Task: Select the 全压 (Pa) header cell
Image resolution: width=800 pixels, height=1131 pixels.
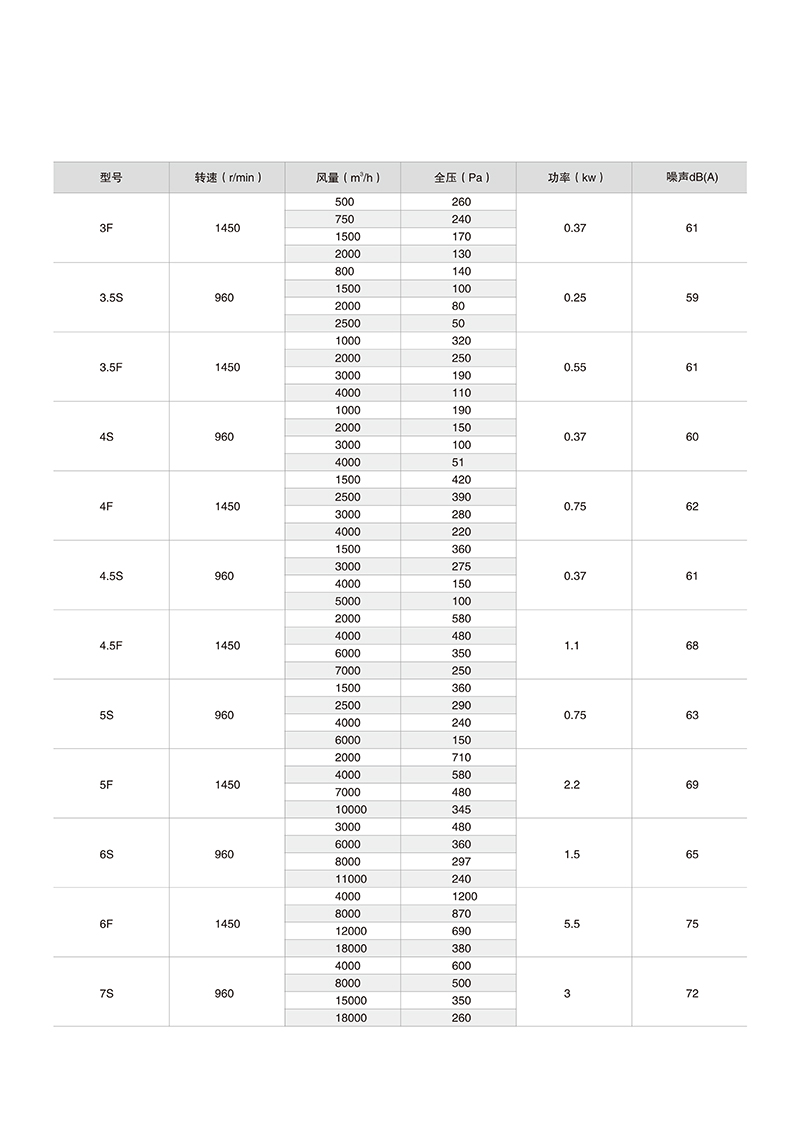Action: pyautogui.click(x=460, y=177)
